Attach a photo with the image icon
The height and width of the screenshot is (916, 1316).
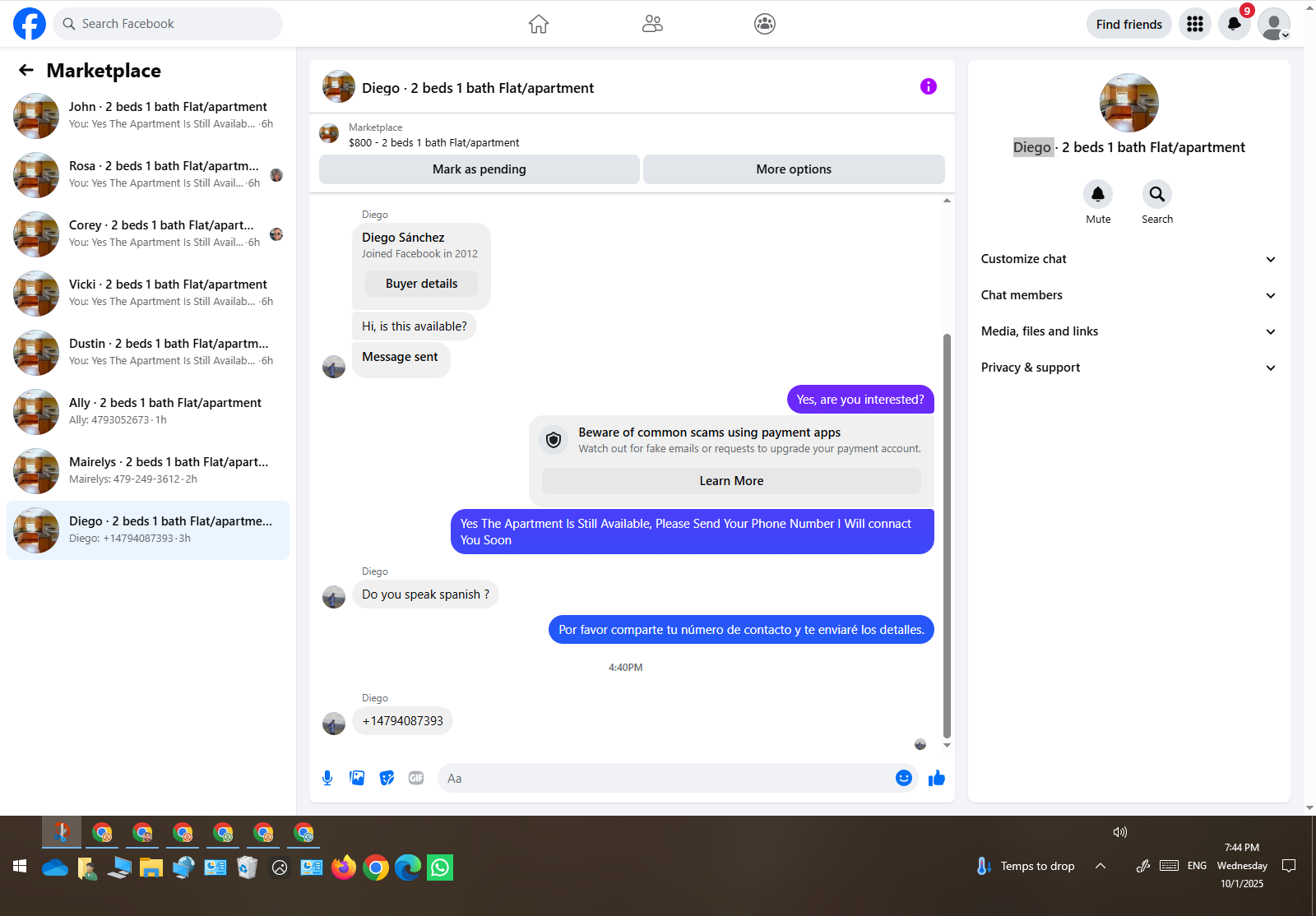click(357, 778)
